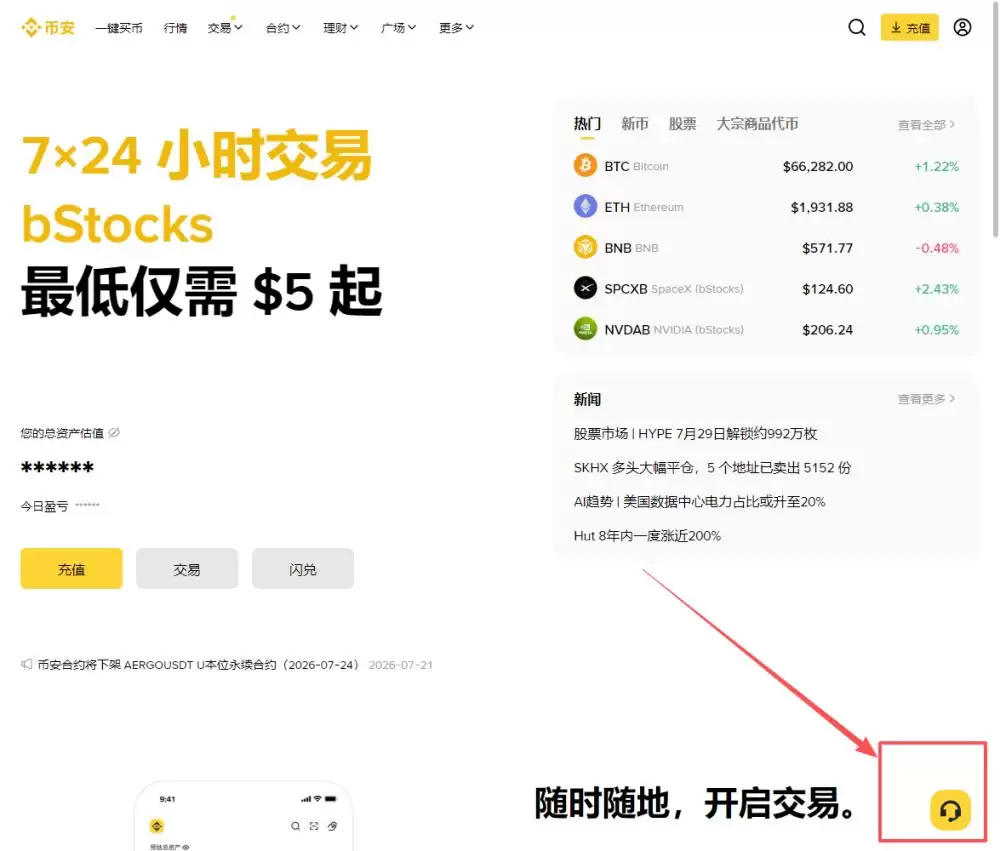Click the ETH price $1,931.88
The height and width of the screenshot is (851, 1000).
tap(821, 207)
